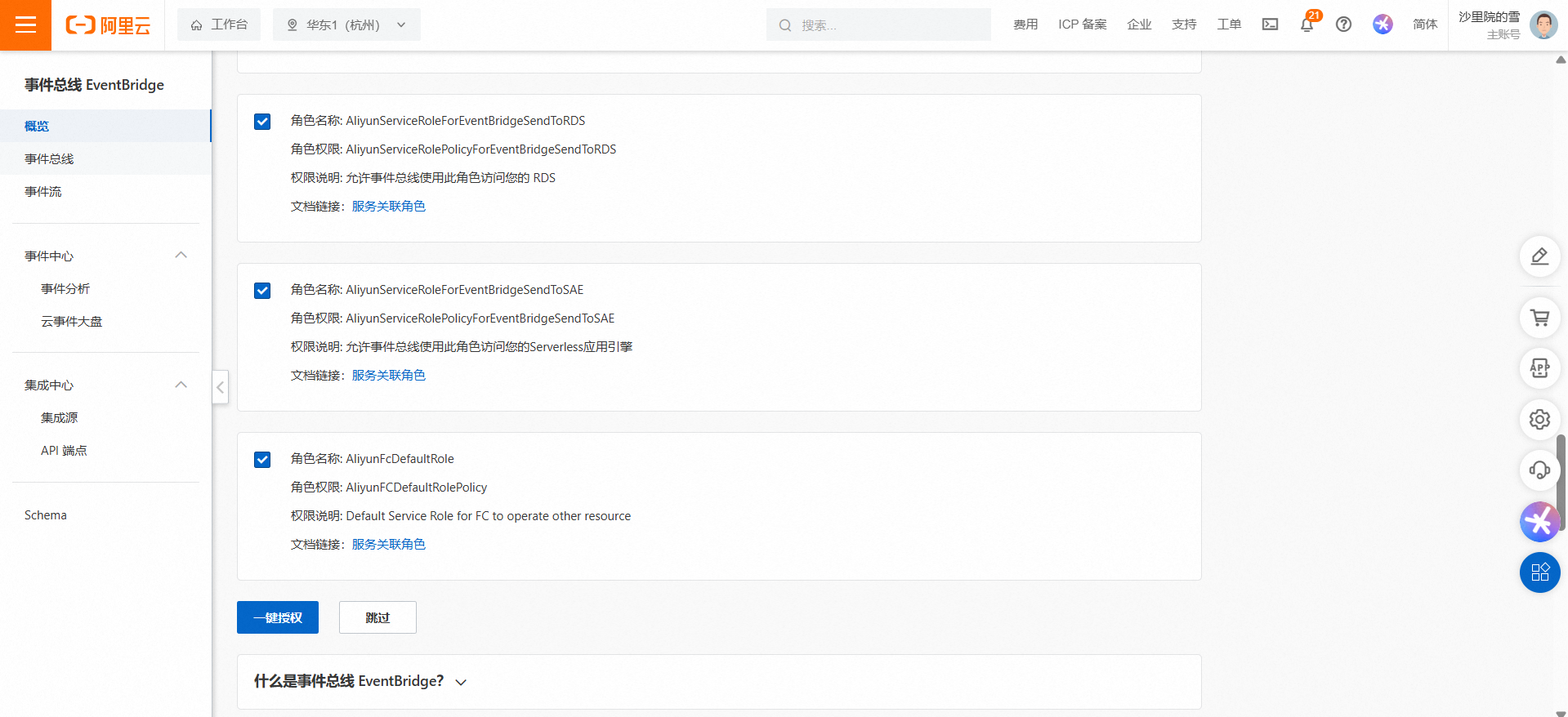Collapse the 集成中心 section
The image size is (1568, 717).
pos(181,385)
